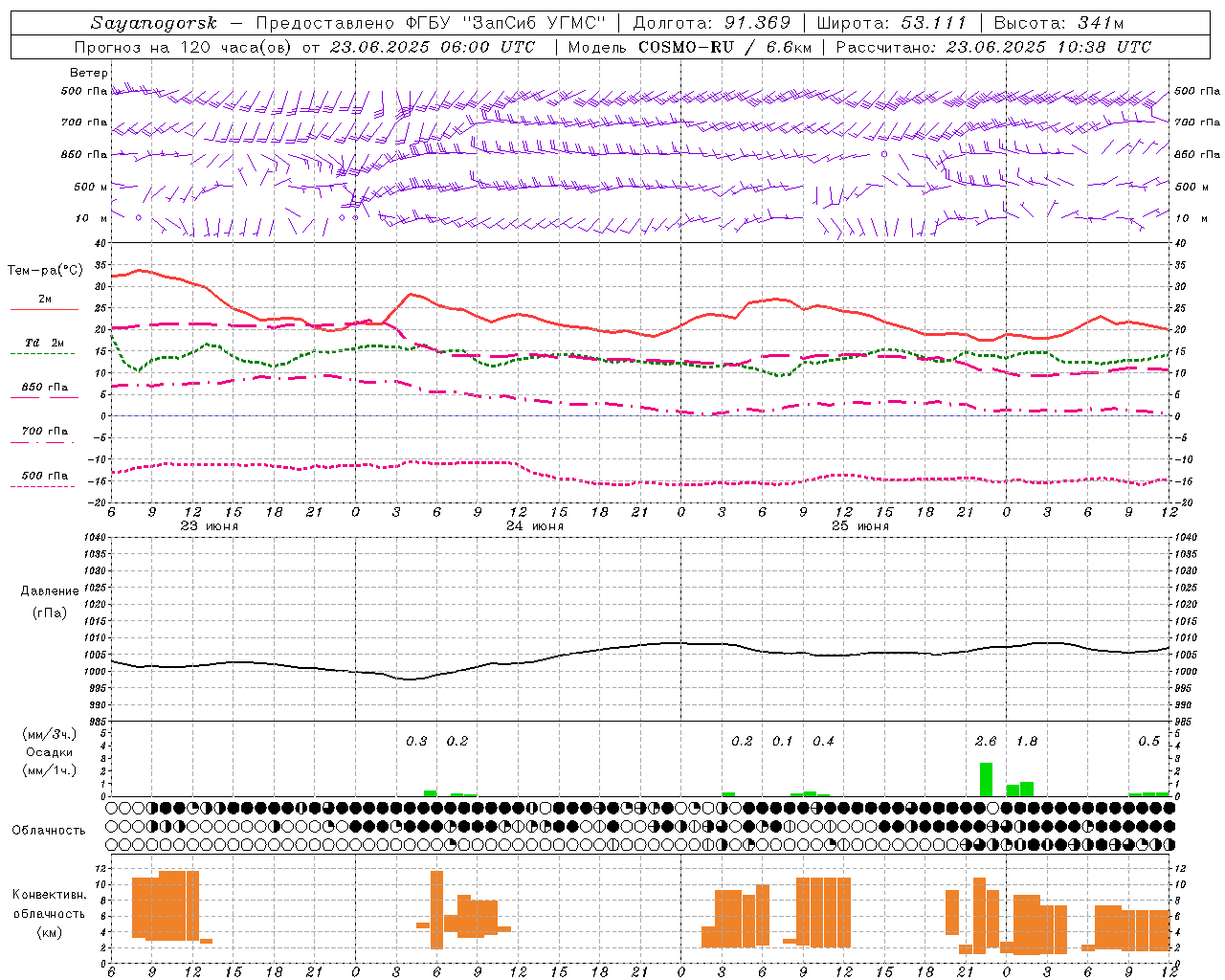Click the 0.1 precipitation amount value
1225x980 pixels.
pyautogui.click(x=783, y=741)
